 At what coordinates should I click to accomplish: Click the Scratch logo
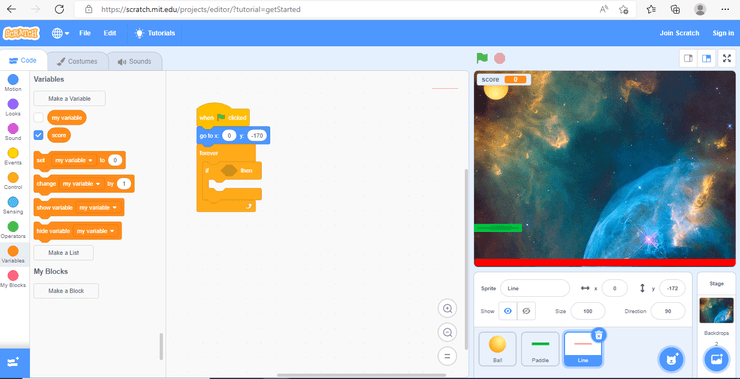(x=21, y=33)
